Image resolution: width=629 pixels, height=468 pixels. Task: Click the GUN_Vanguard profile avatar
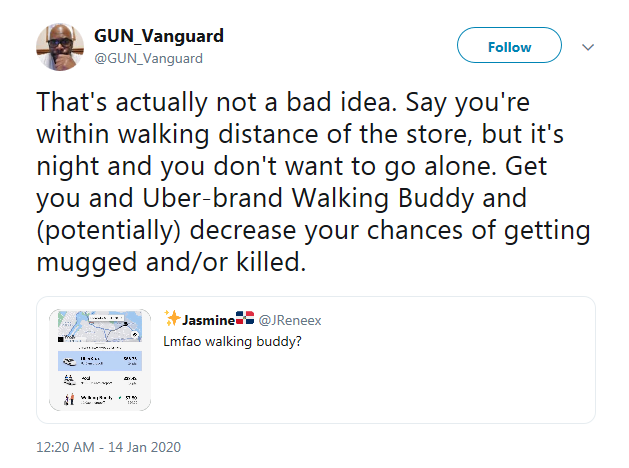(60, 46)
